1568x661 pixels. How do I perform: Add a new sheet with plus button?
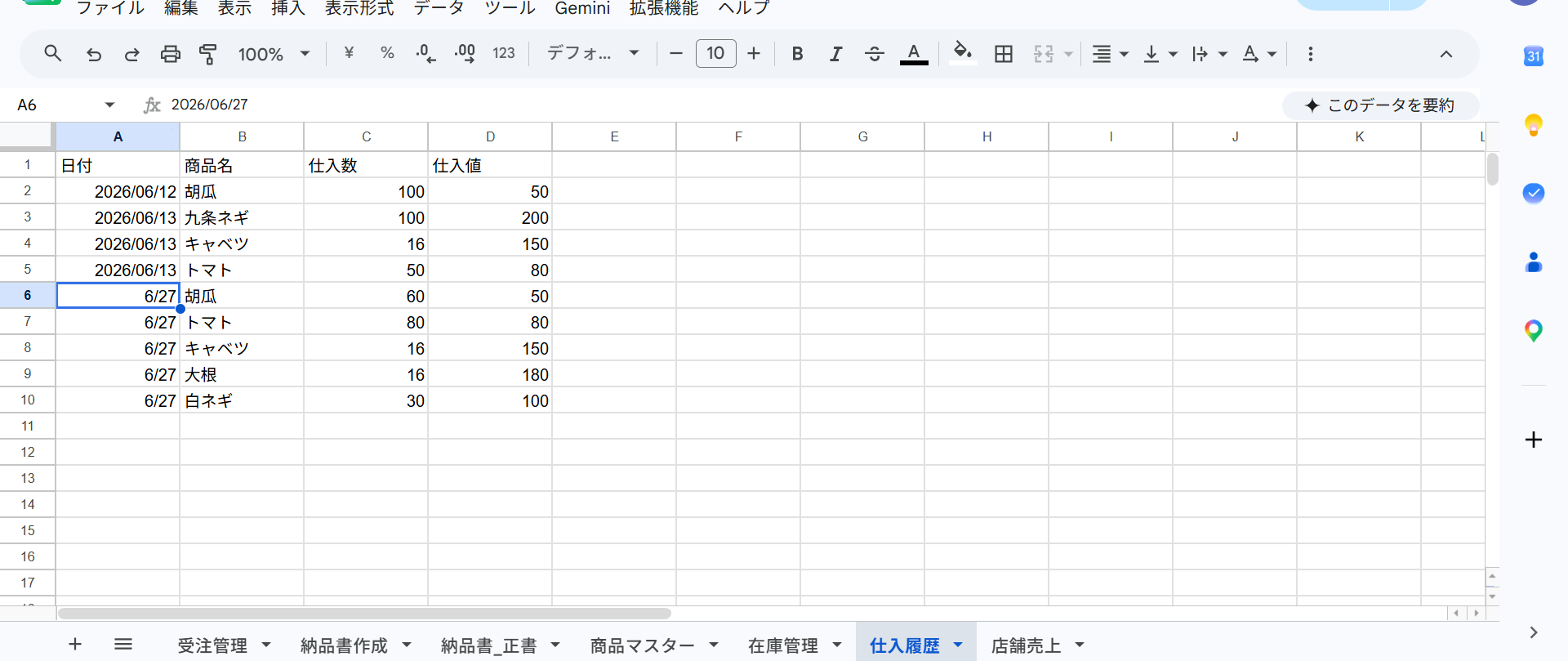[75, 644]
